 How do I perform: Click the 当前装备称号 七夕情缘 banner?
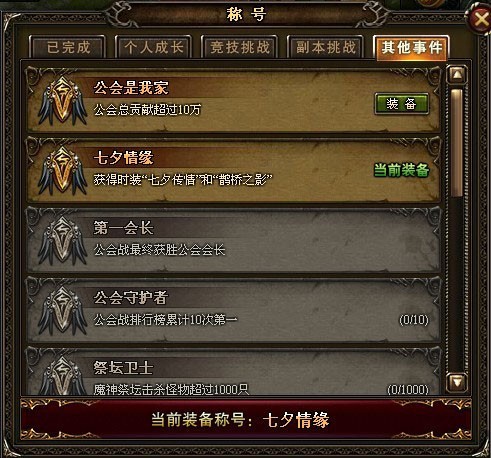[x=246, y=419]
